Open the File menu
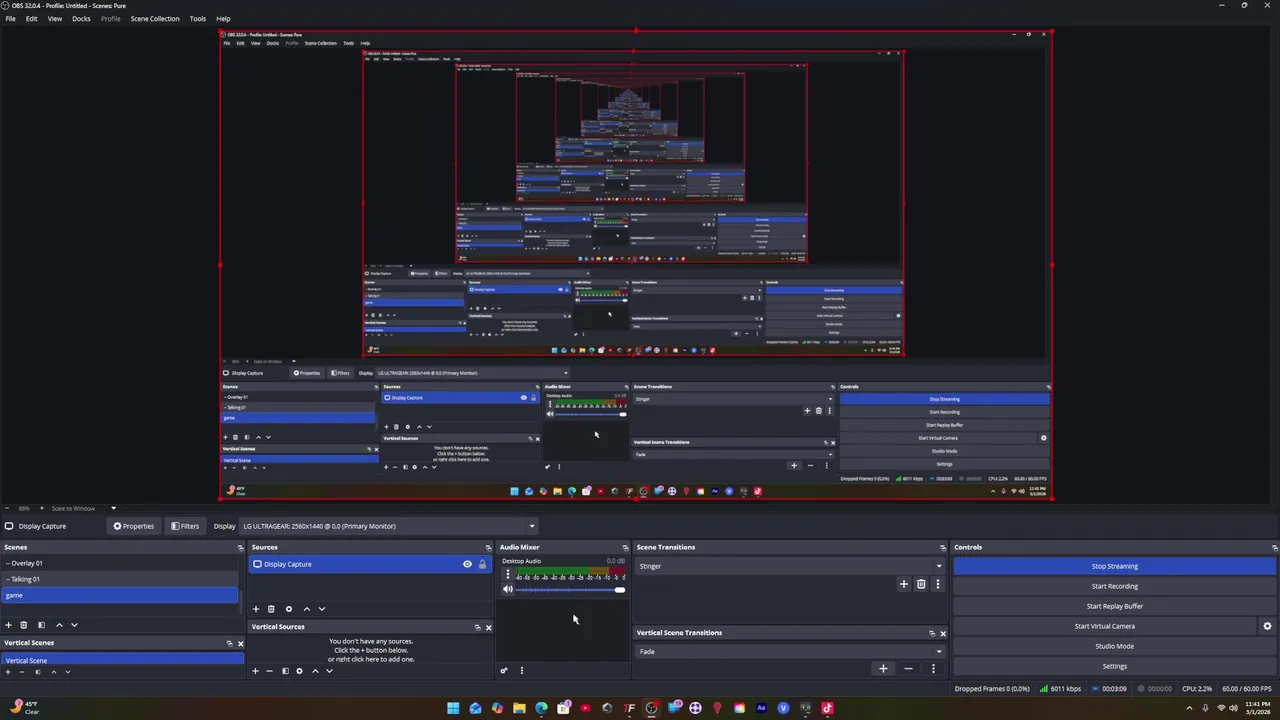The height and width of the screenshot is (720, 1280). click(x=10, y=19)
